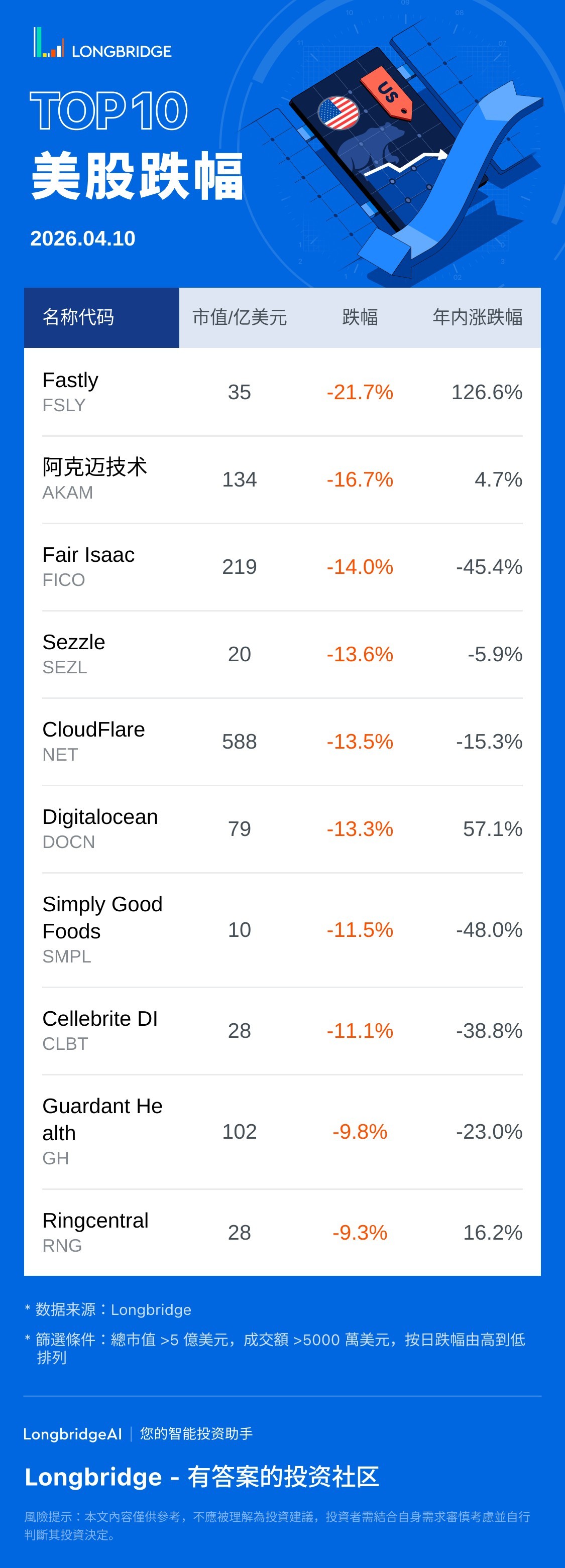Click the 2026.04.10 date text
This screenshot has width=565, height=1568.
(x=83, y=238)
